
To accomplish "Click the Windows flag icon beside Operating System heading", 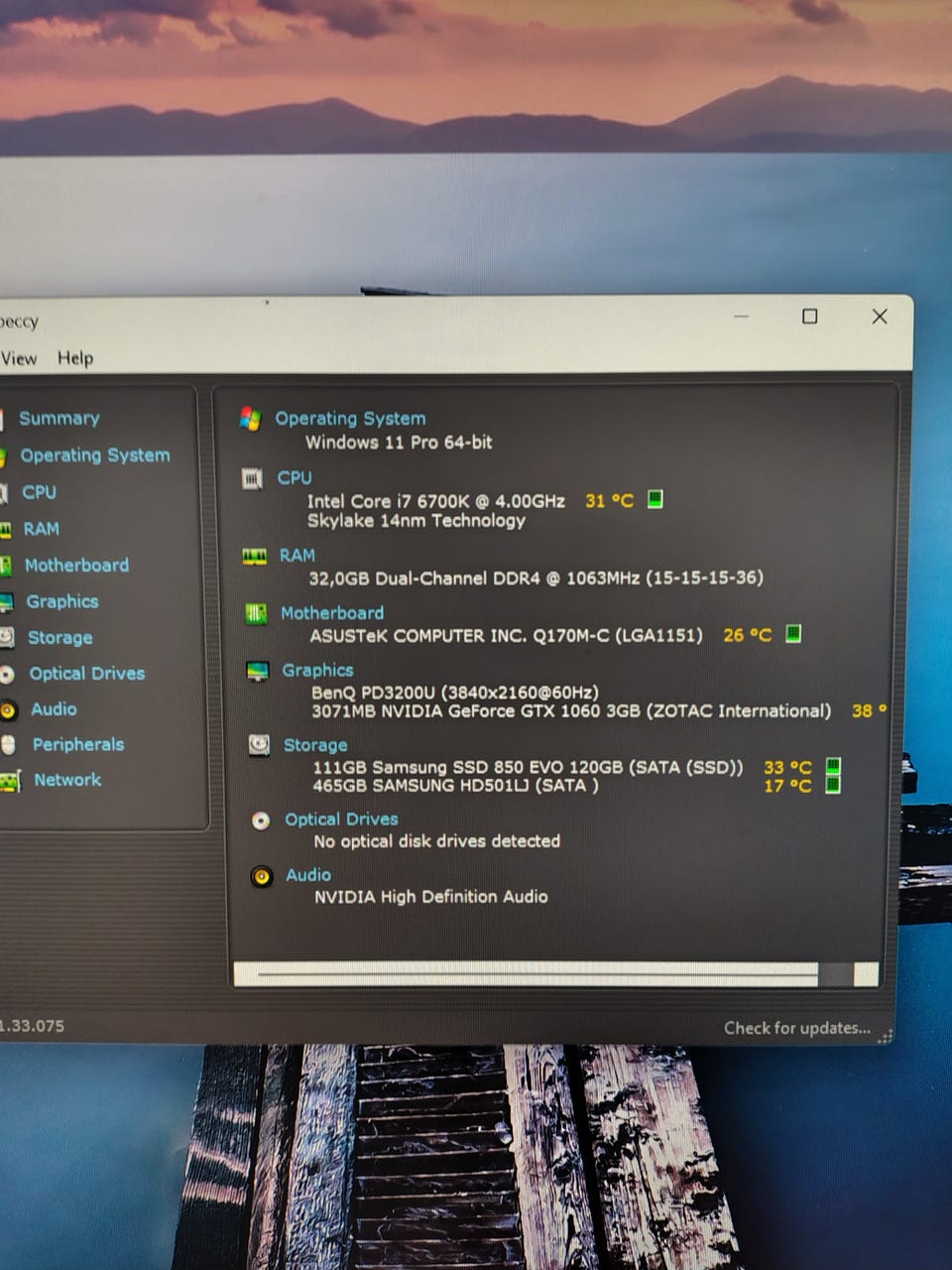I will (x=250, y=419).
